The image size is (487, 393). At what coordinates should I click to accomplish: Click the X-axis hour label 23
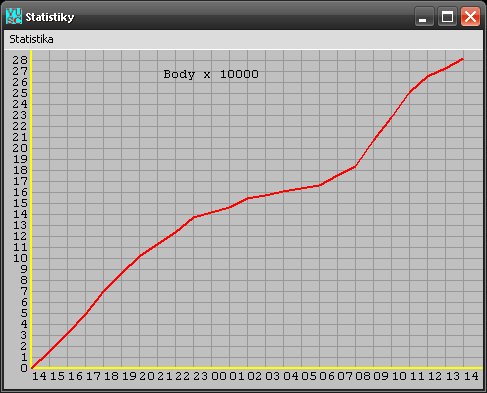(201, 376)
